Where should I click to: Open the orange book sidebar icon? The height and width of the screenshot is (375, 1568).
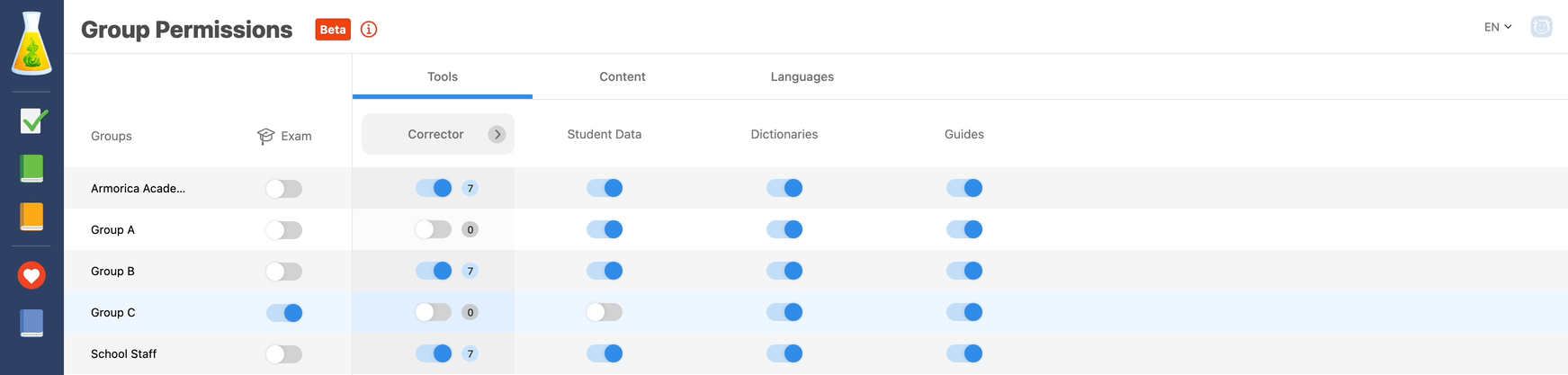[31, 217]
